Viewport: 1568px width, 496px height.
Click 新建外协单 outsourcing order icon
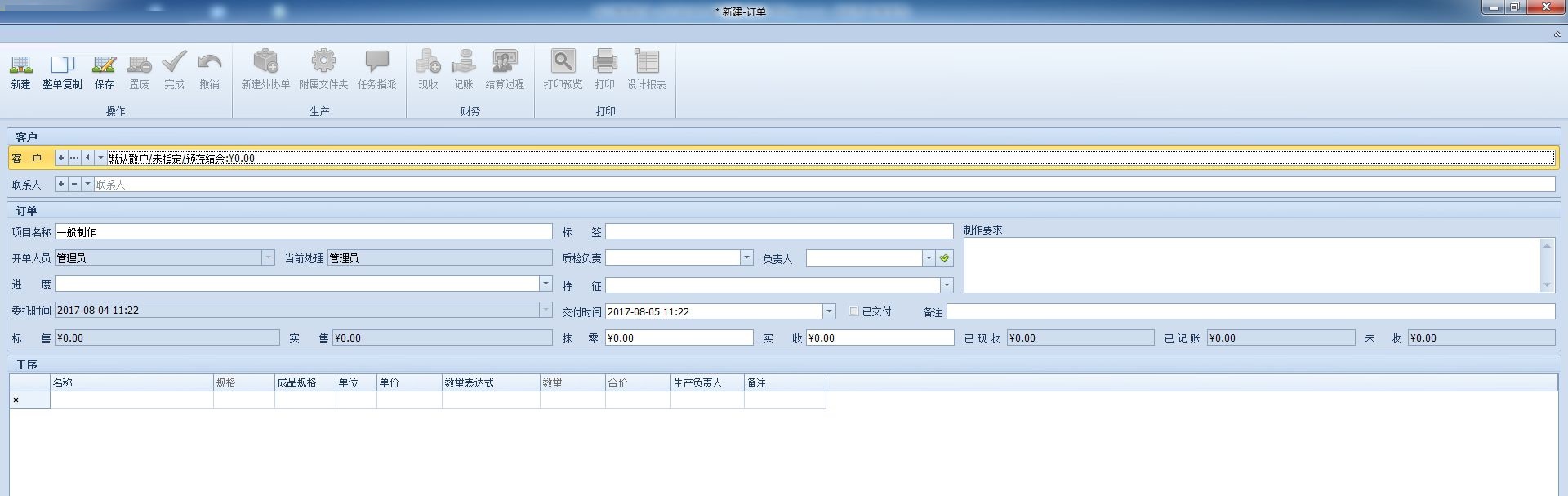click(x=265, y=61)
